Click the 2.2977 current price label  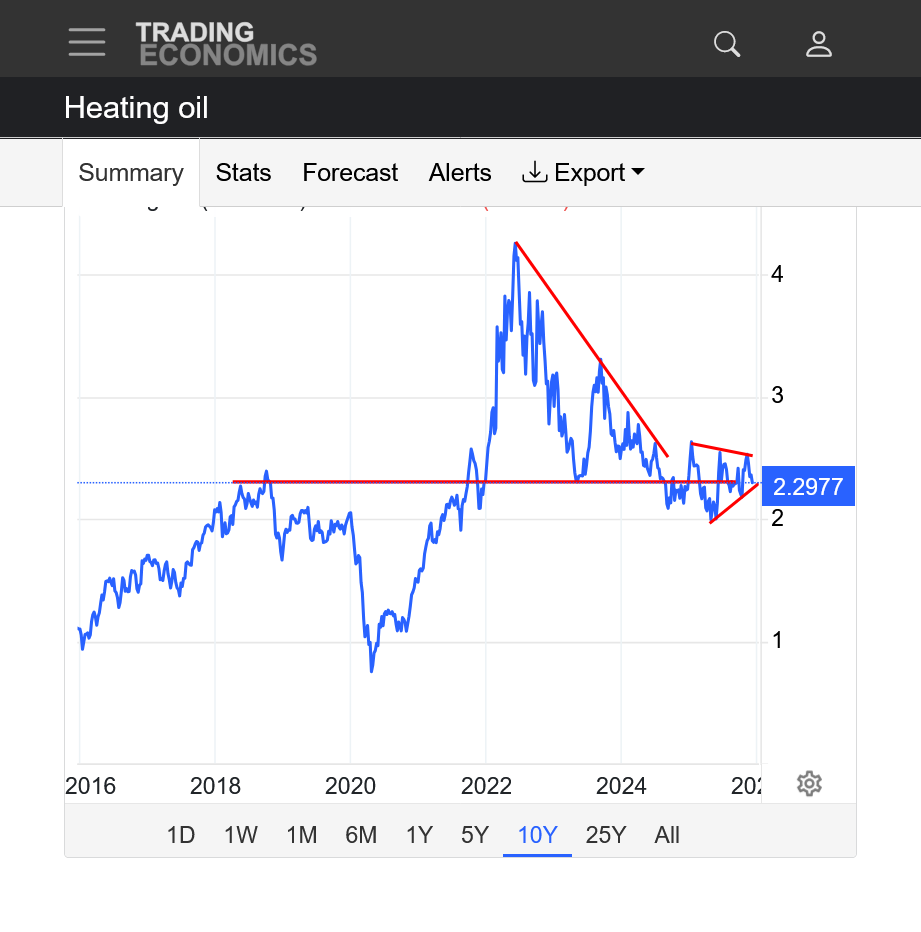808,488
